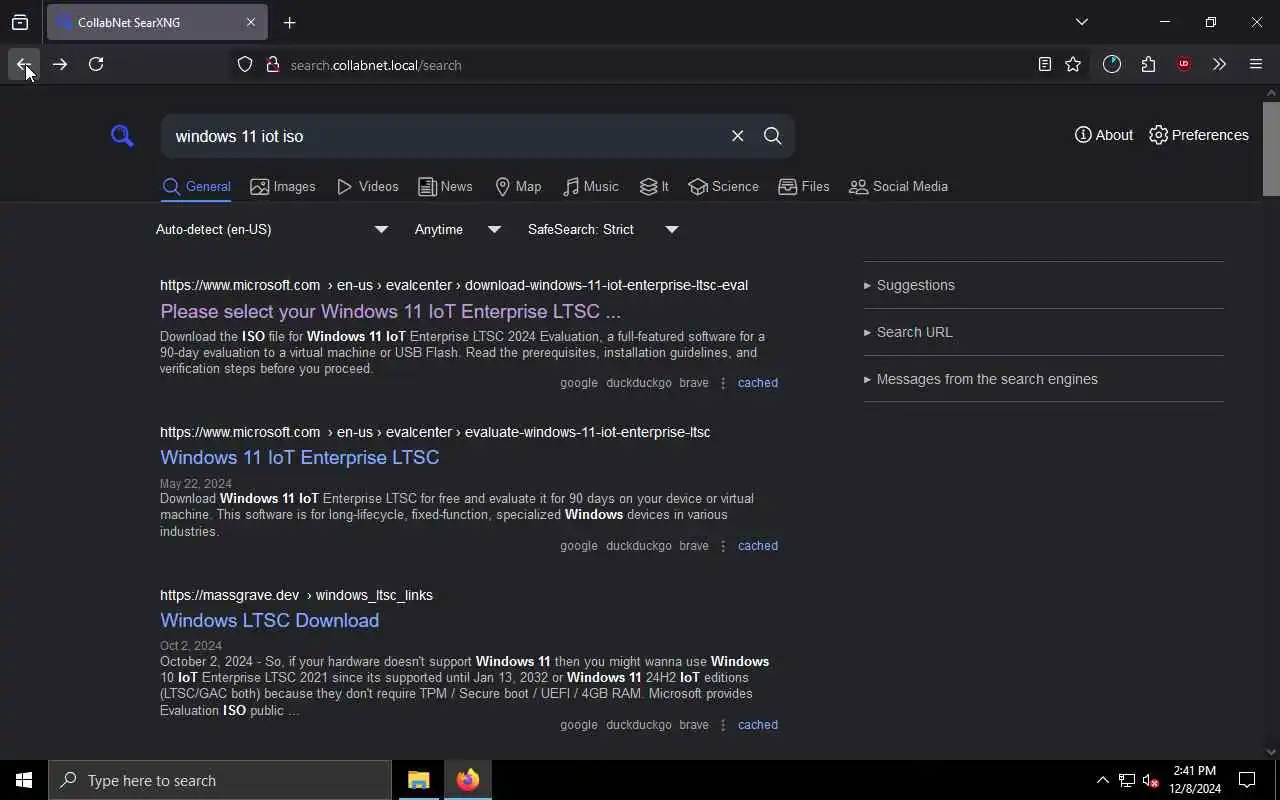Clear the search query with the X icon

coord(737,136)
